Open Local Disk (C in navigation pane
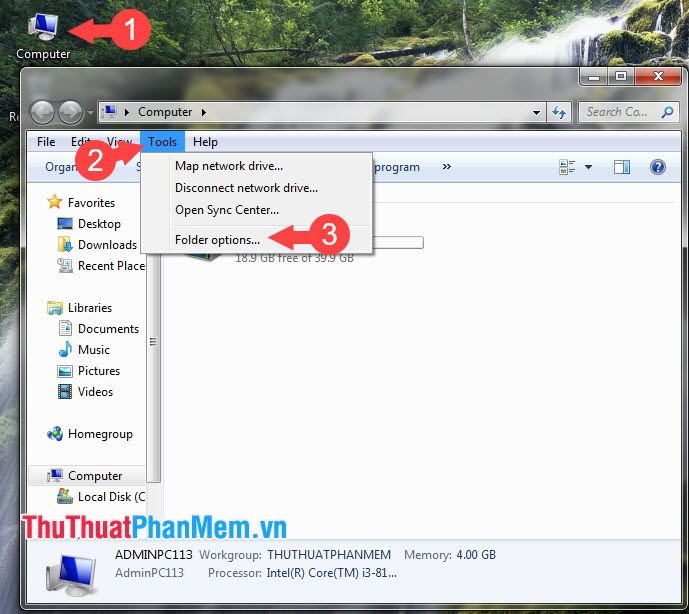The height and width of the screenshot is (614, 689). click(112, 497)
